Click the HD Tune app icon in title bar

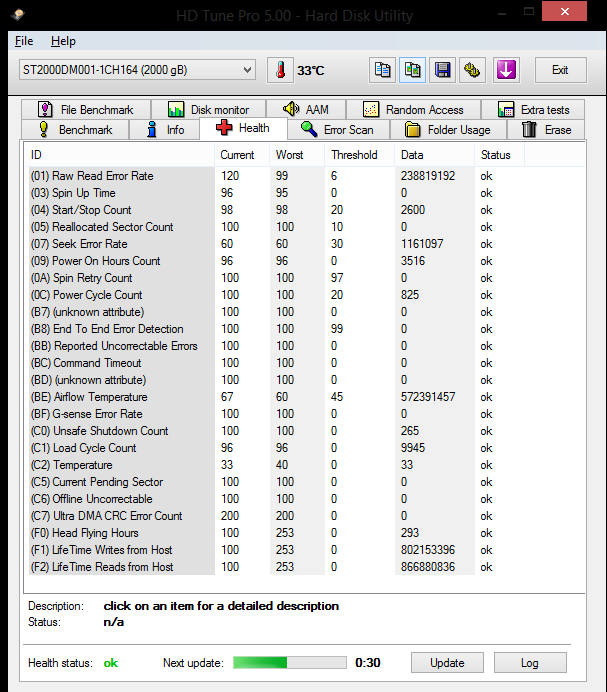tap(18, 15)
